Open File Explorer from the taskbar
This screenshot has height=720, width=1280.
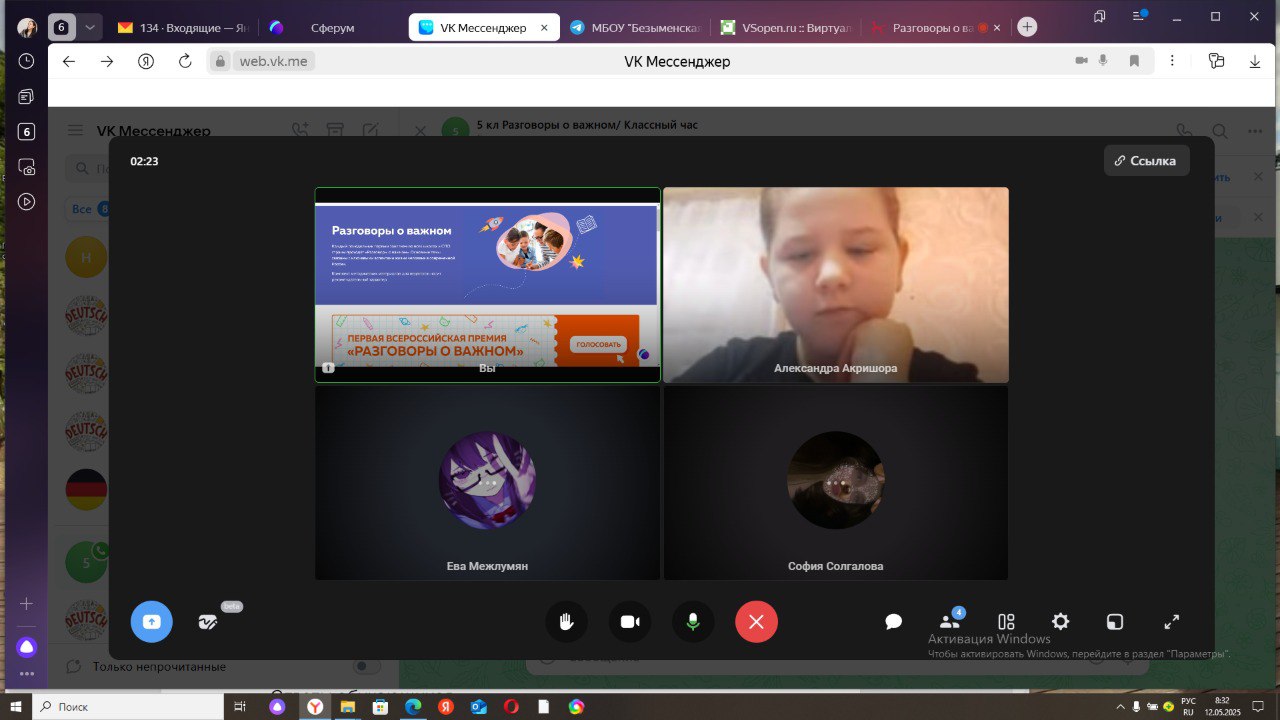347,706
